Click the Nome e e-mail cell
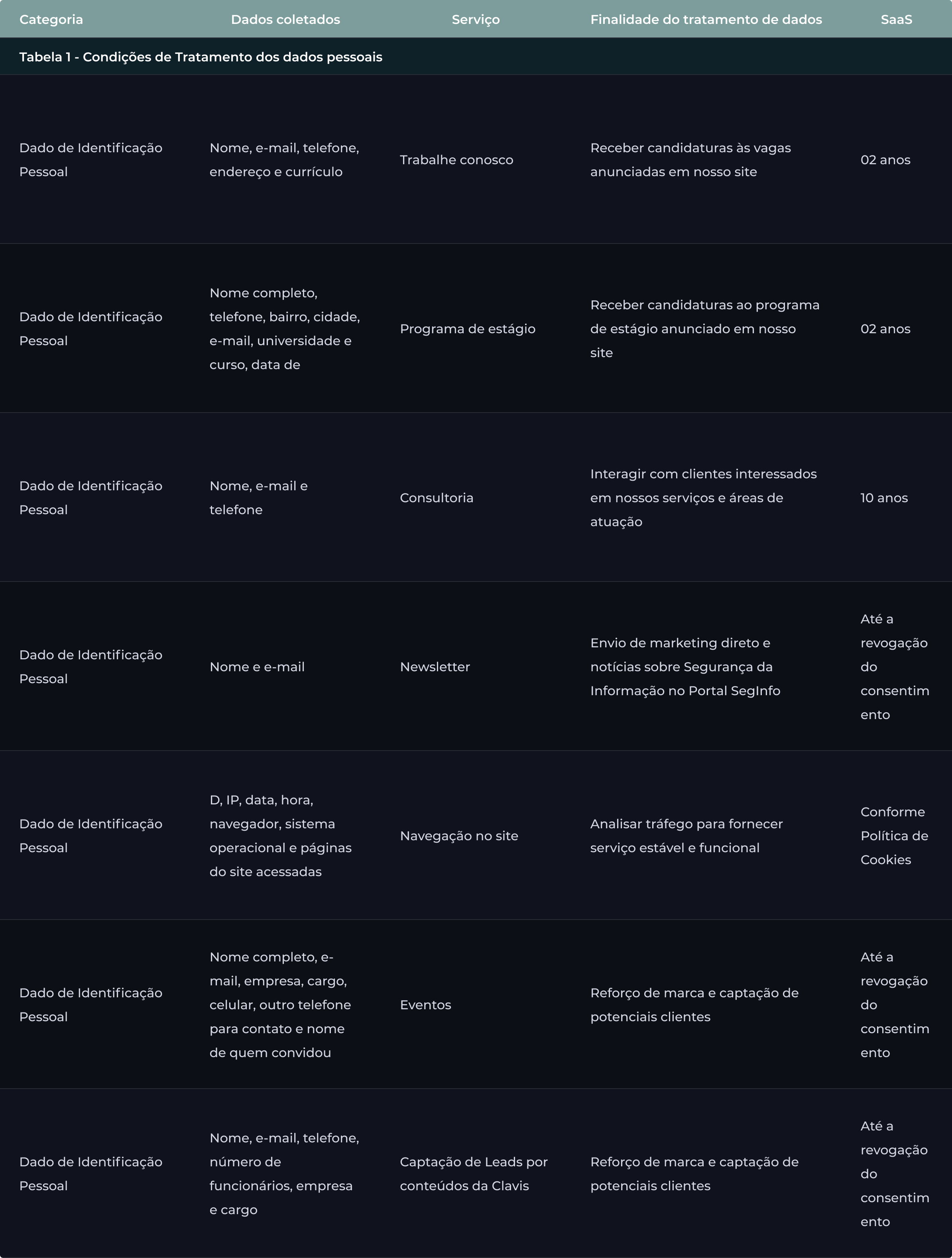Image resolution: width=952 pixels, height=1258 pixels. 257,666
